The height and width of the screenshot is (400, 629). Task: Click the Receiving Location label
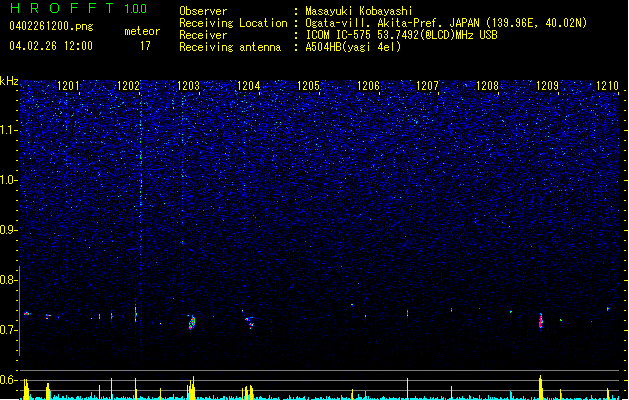[233, 23]
